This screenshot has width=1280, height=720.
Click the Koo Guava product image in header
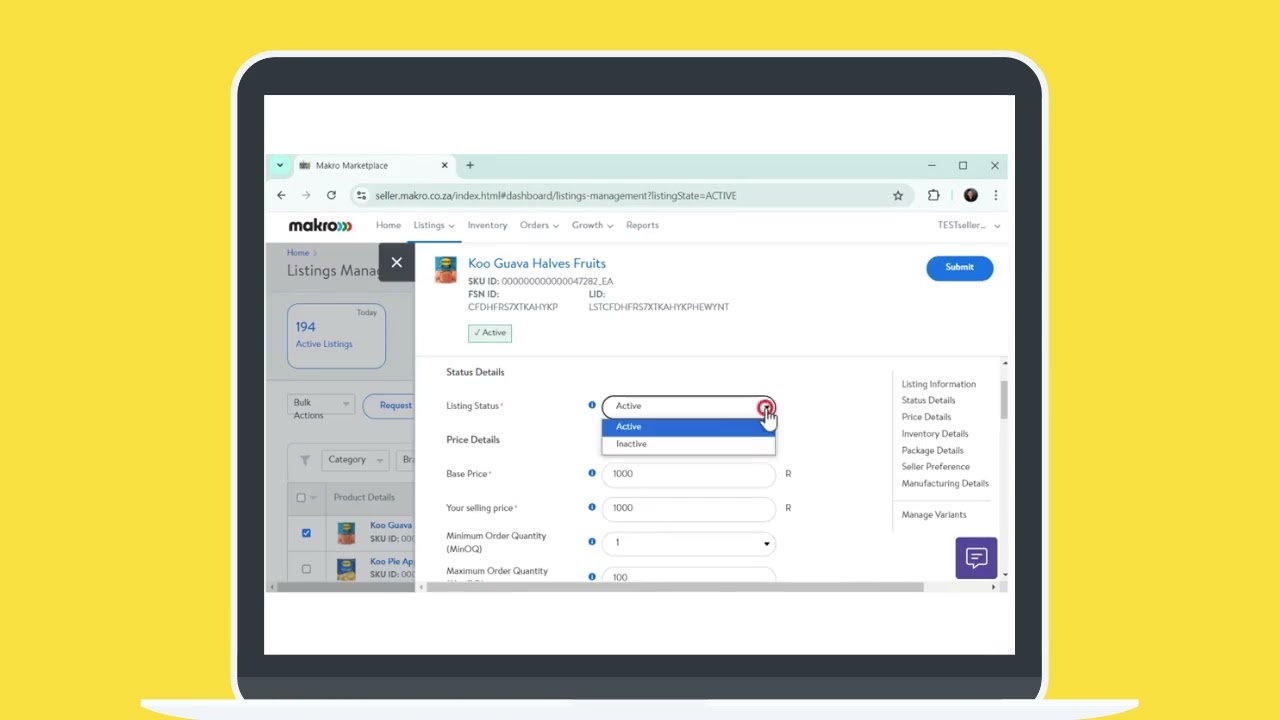pos(446,269)
